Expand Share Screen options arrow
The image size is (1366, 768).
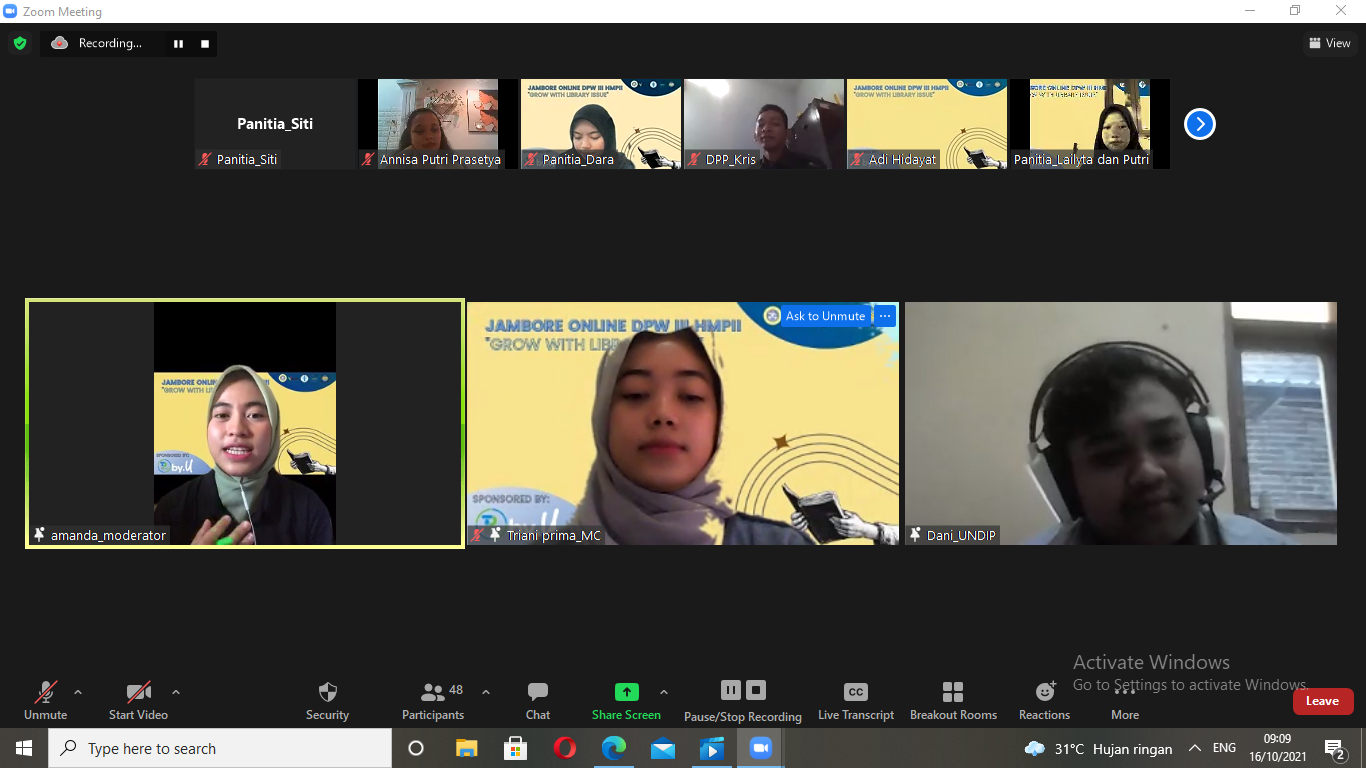point(664,692)
